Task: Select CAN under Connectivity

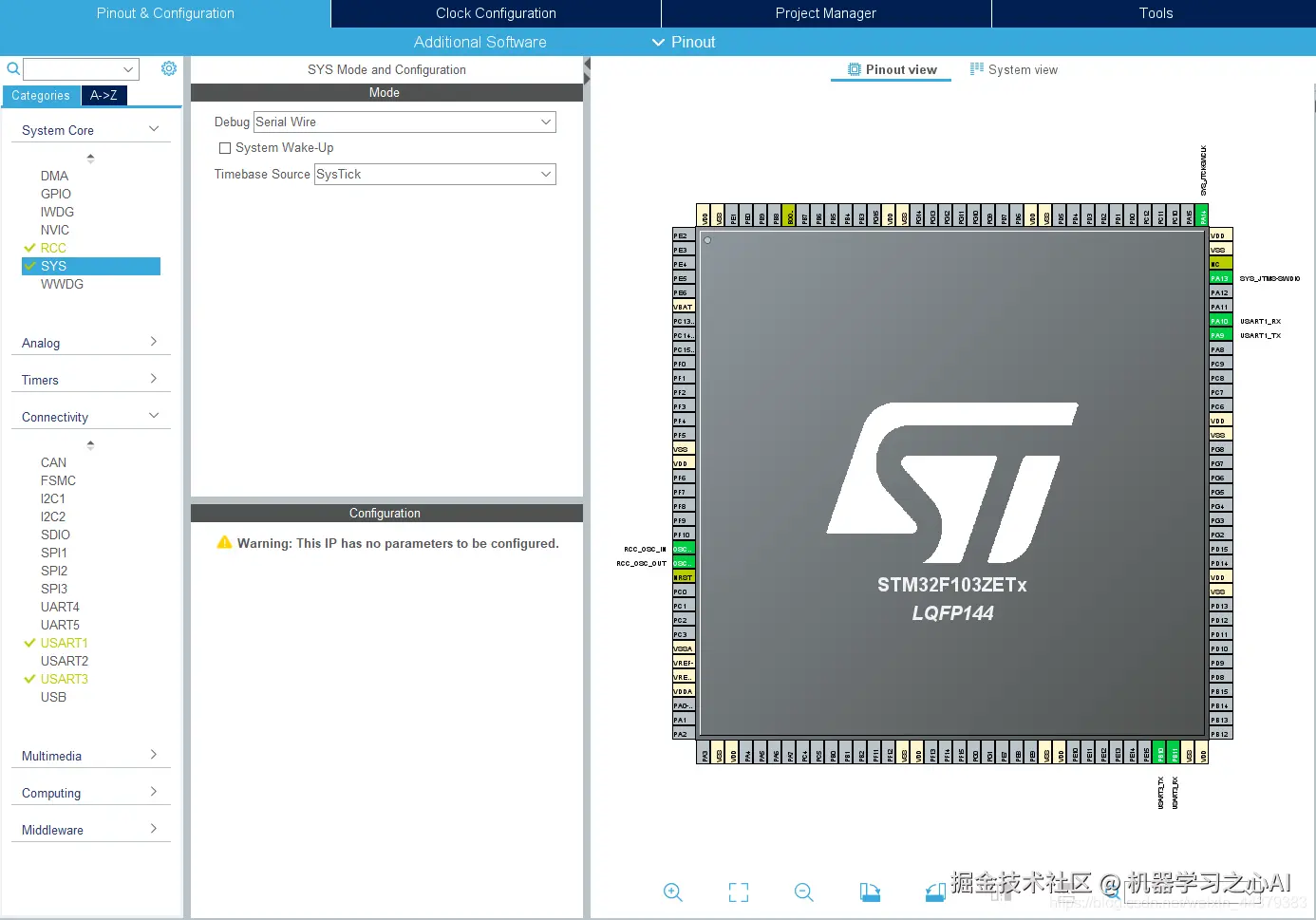Action: coord(53,462)
